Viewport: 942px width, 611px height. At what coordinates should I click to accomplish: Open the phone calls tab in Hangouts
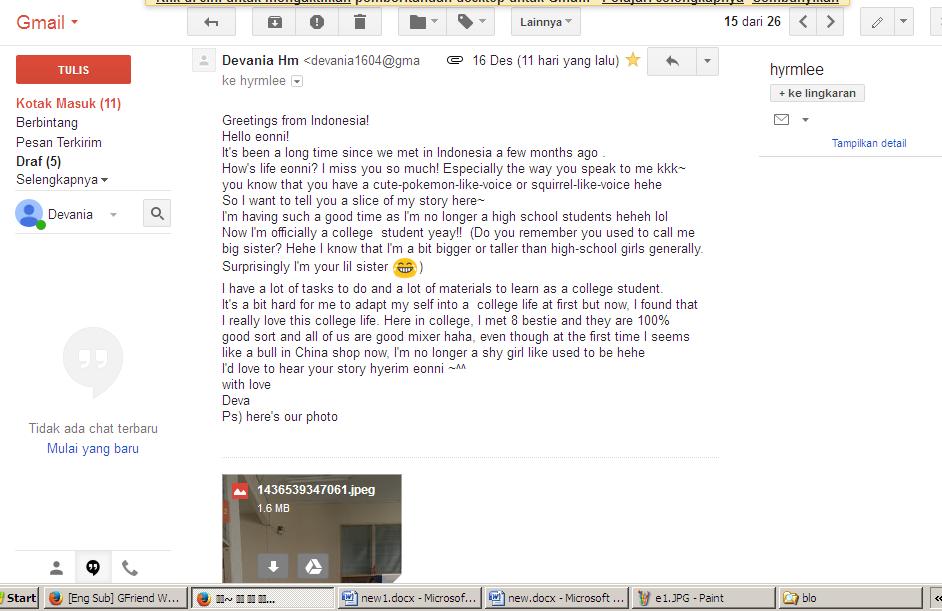(130, 567)
